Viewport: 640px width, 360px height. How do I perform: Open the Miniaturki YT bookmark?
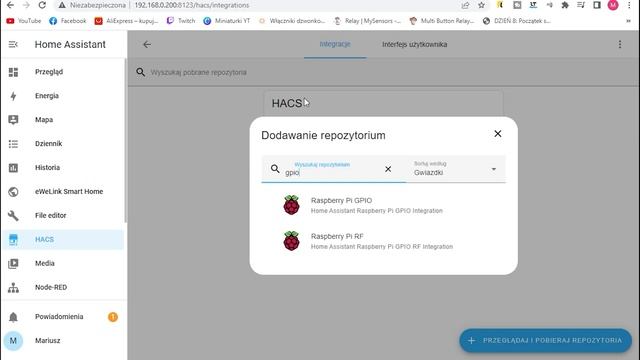[227, 21]
